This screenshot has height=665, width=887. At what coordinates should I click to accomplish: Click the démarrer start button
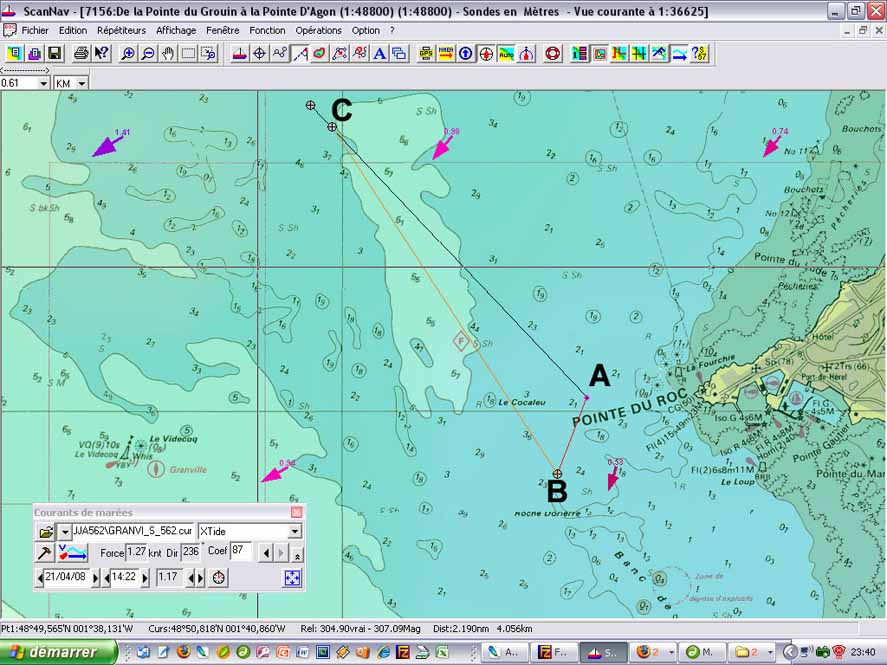click(58, 652)
